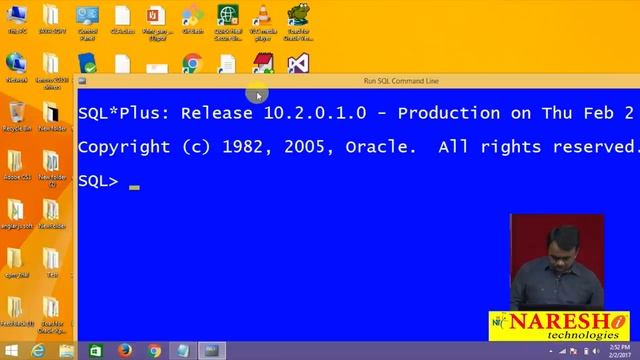Launch Visual Studio from desktop shortcut
The width and height of the screenshot is (640, 360).
tap(298, 63)
